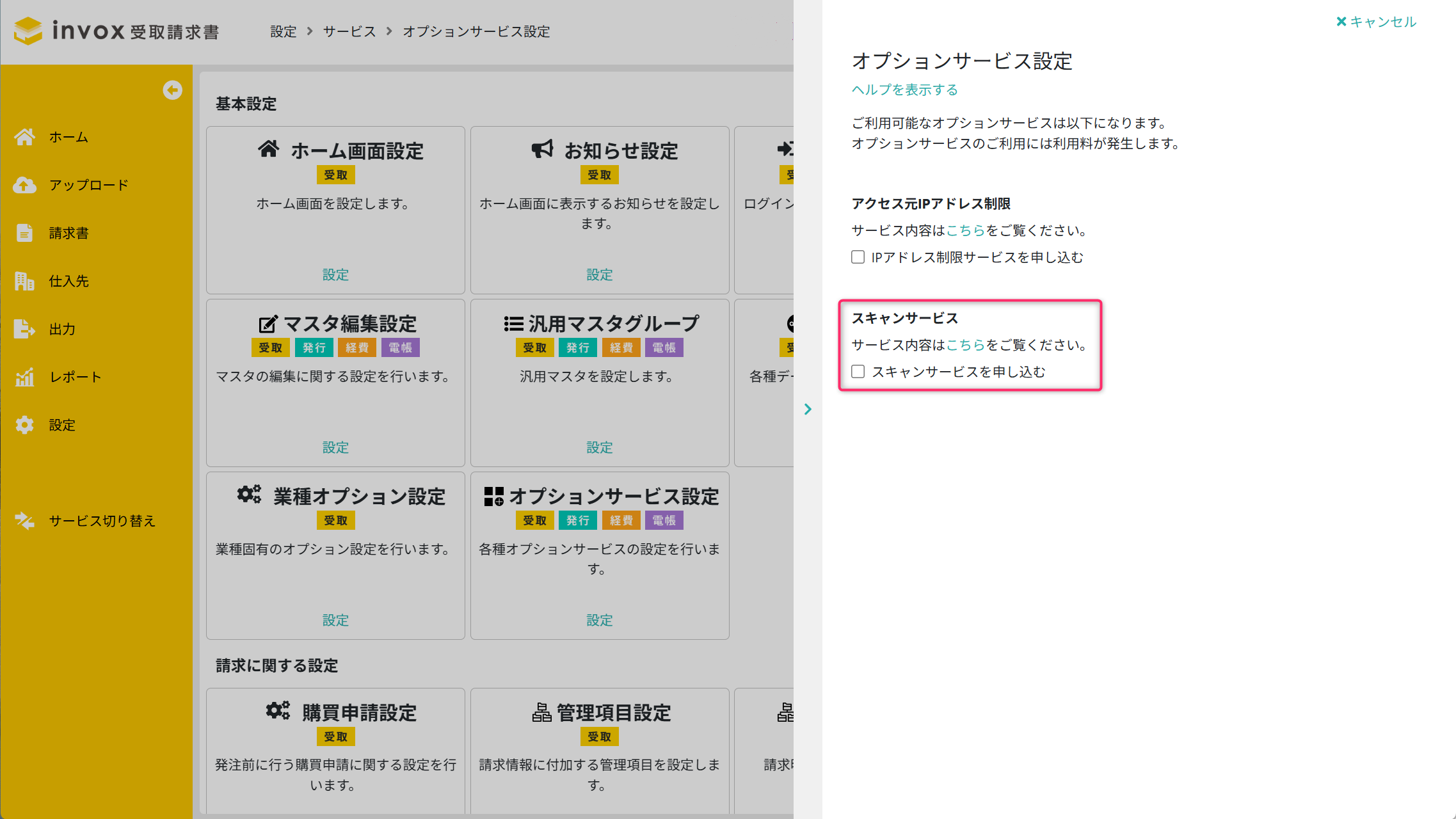Open 設定 in the sidebar menu
Viewport: 1456px width, 819px height.
[x=62, y=425]
